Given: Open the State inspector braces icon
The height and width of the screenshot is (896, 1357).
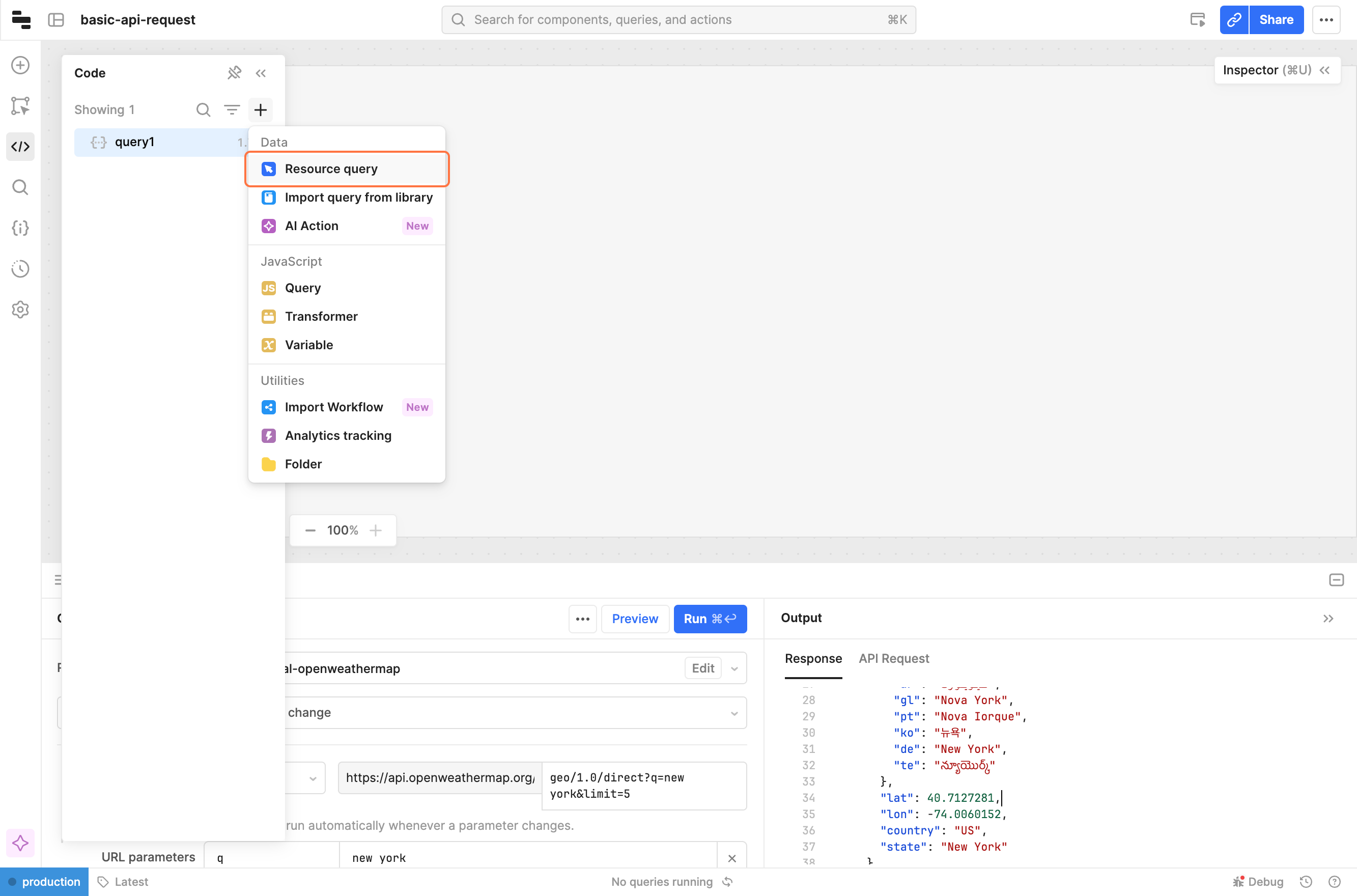Looking at the screenshot, I should [x=20, y=228].
